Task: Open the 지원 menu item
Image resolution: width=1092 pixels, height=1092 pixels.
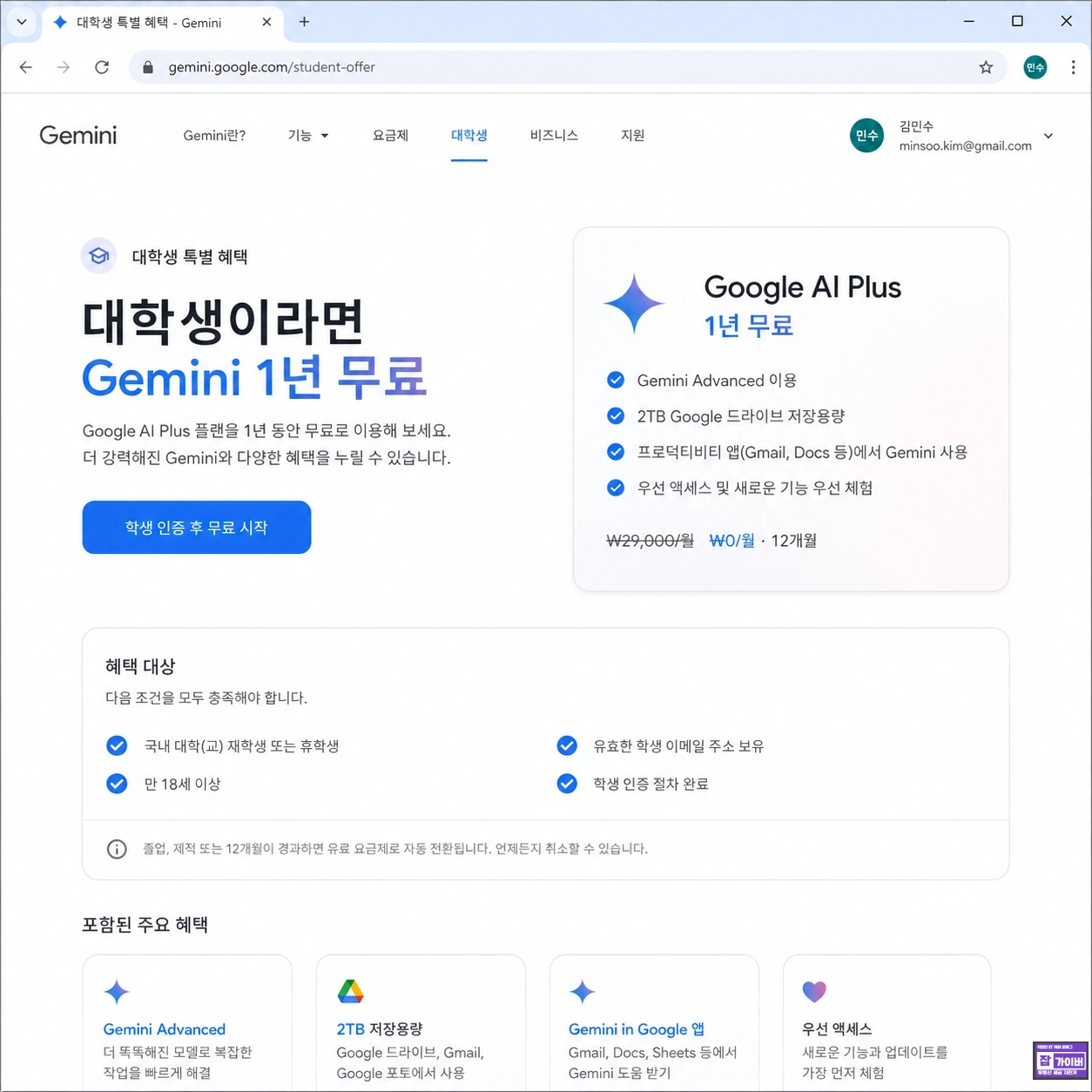Action: point(632,135)
